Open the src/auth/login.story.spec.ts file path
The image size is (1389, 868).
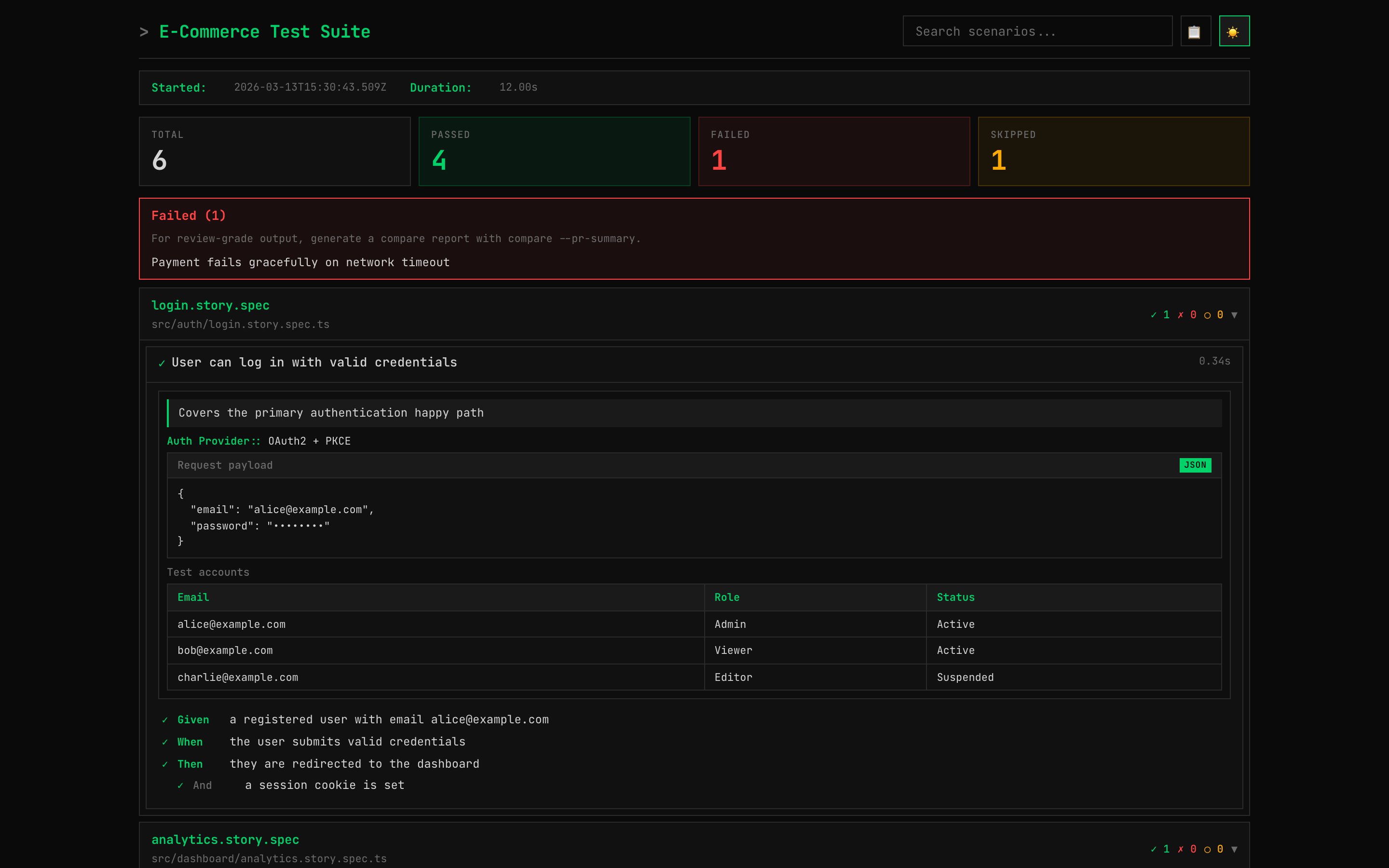[x=241, y=324]
